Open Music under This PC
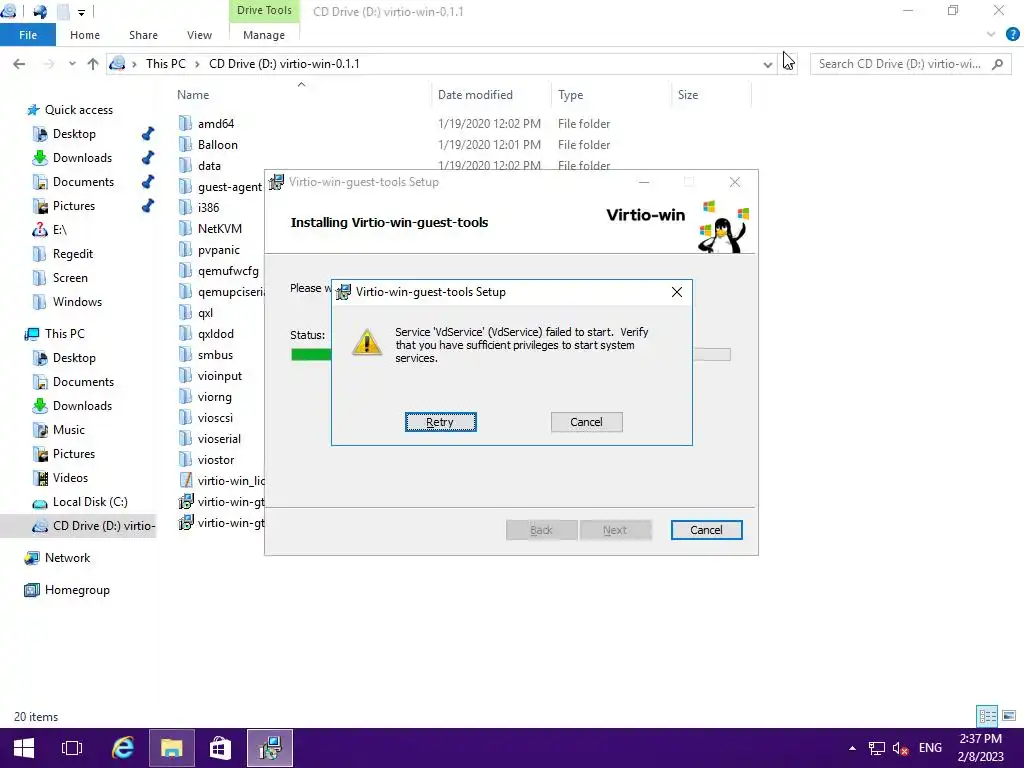This screenshot has height=768, width=1024. [69, 430]
